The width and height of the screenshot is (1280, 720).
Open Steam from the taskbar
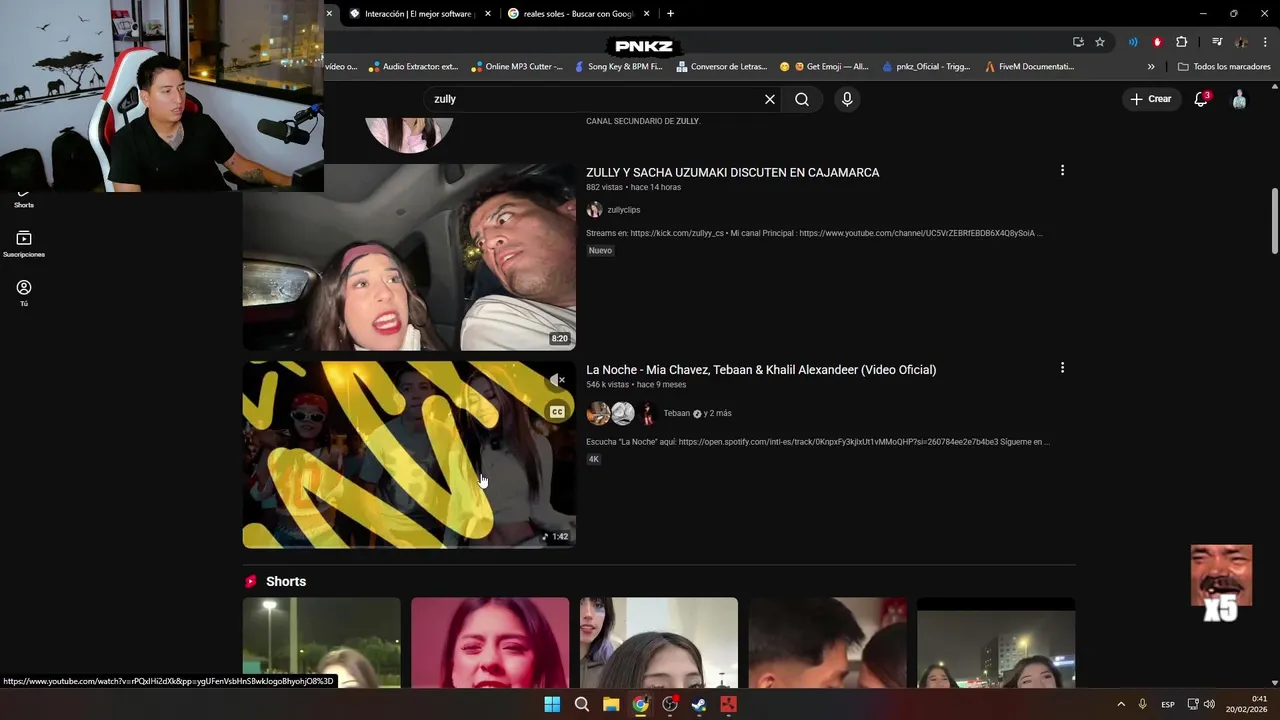pos(699,704)
